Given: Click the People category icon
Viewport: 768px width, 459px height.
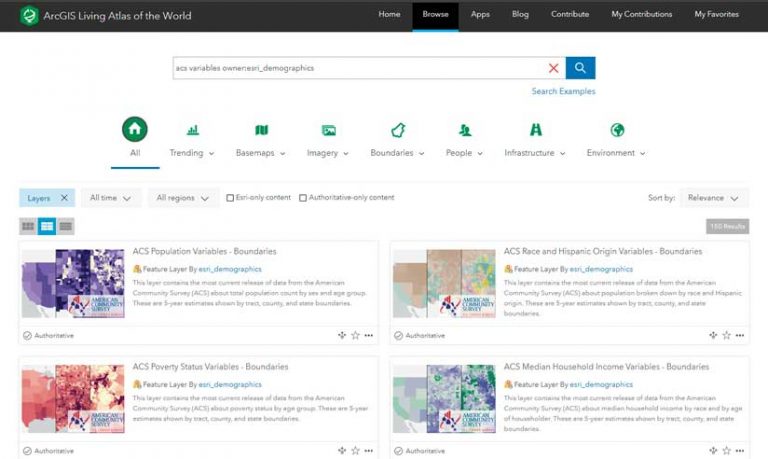Looking at the screenshot, I should 464,130.
